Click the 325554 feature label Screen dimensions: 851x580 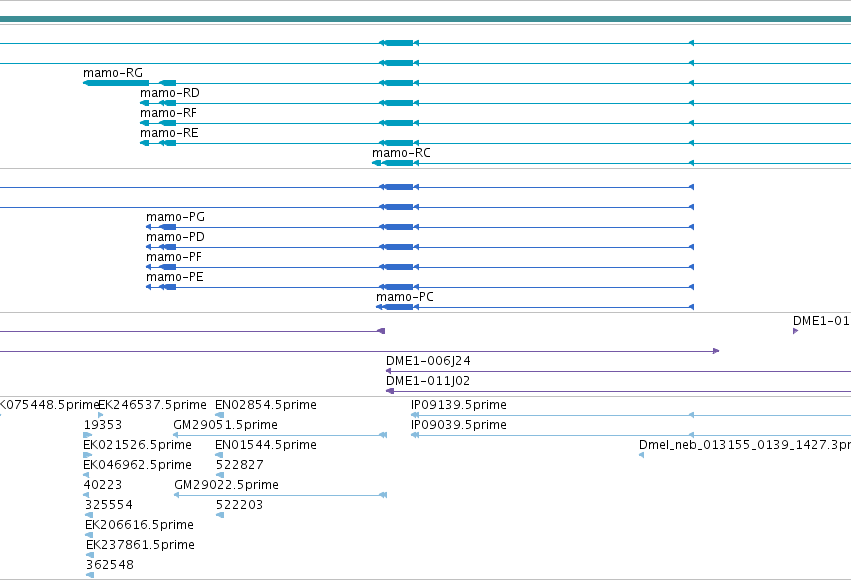(109, 505)
